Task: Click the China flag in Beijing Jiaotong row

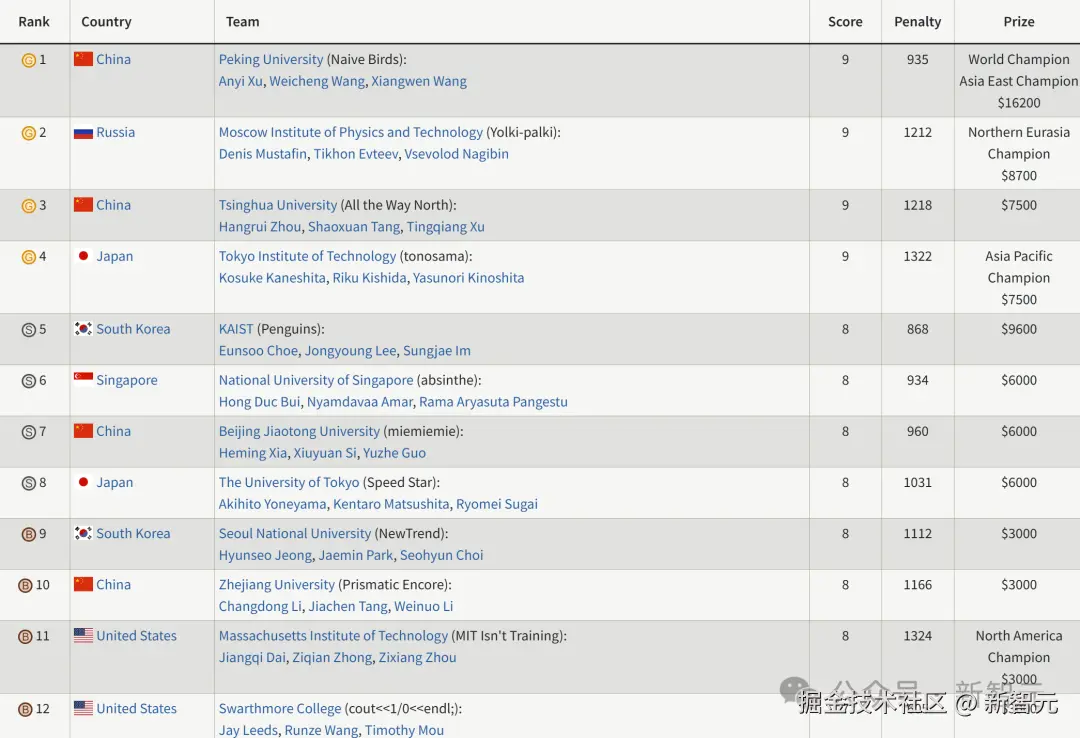Action: pos(83,431)
